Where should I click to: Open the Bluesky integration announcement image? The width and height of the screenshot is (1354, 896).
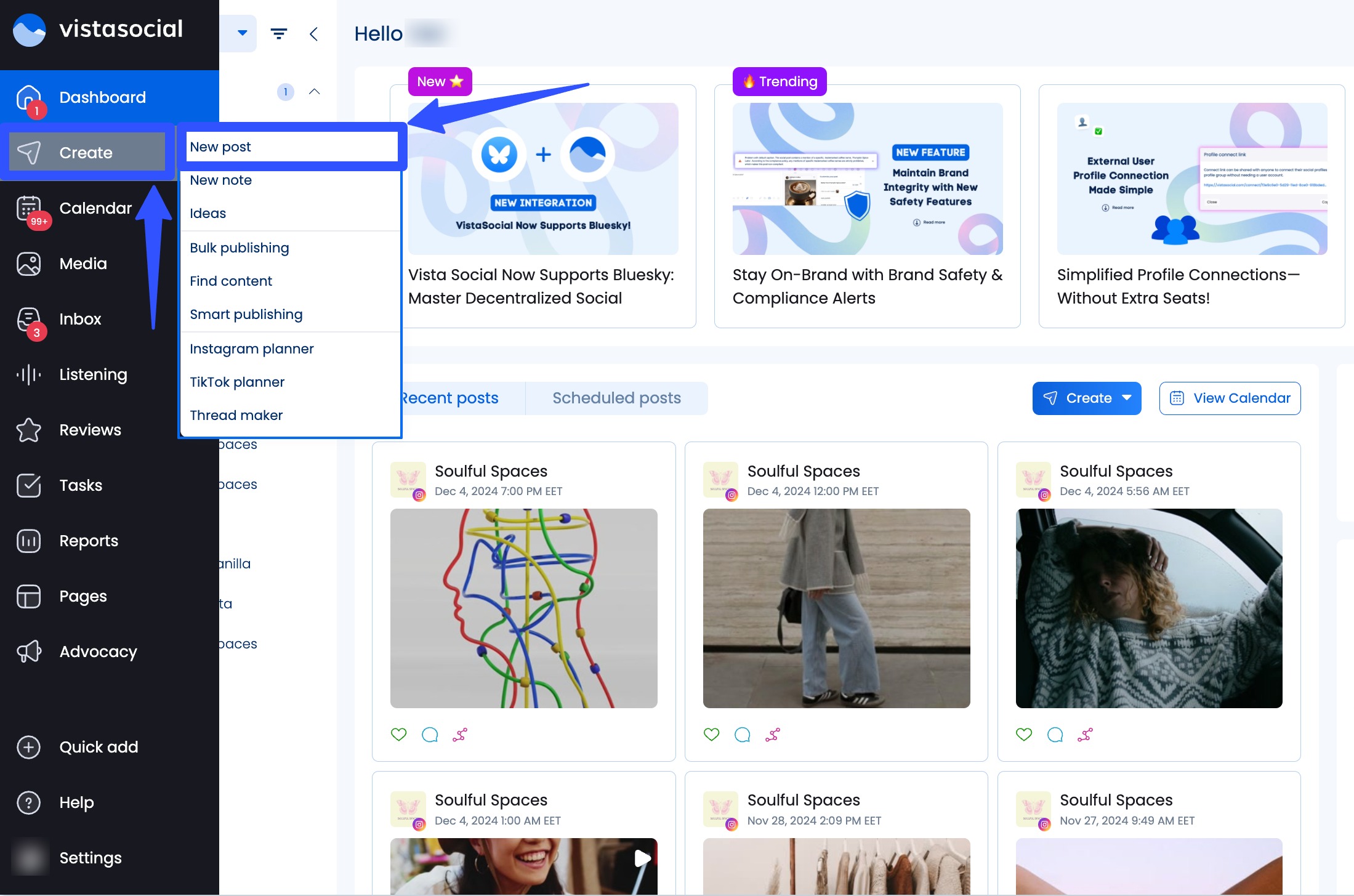(x=543, y=179)
